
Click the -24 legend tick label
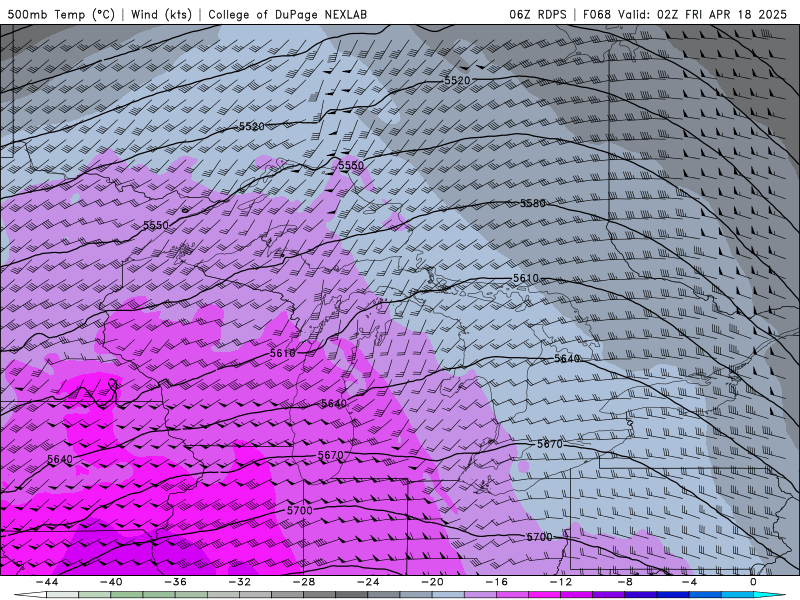(x=368, y=582)
